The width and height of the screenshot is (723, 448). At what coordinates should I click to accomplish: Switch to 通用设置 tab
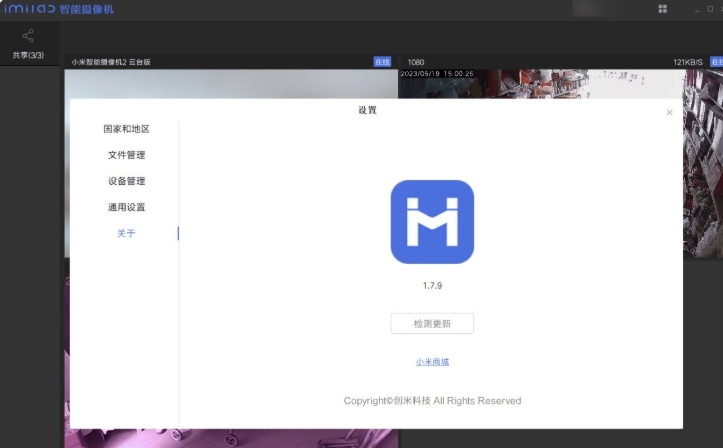(x=126, y=207)
